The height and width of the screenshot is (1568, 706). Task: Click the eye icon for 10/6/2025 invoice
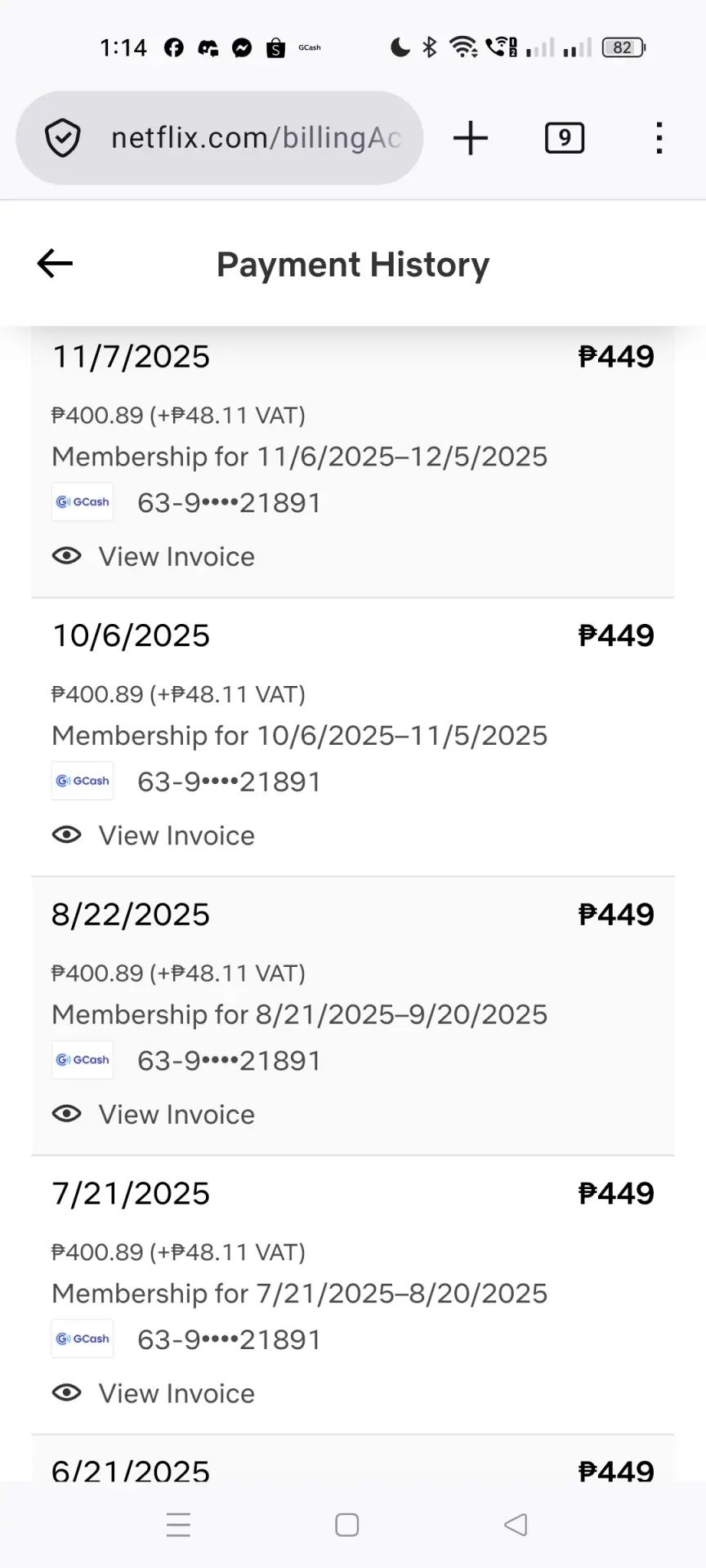pos(67,835)
